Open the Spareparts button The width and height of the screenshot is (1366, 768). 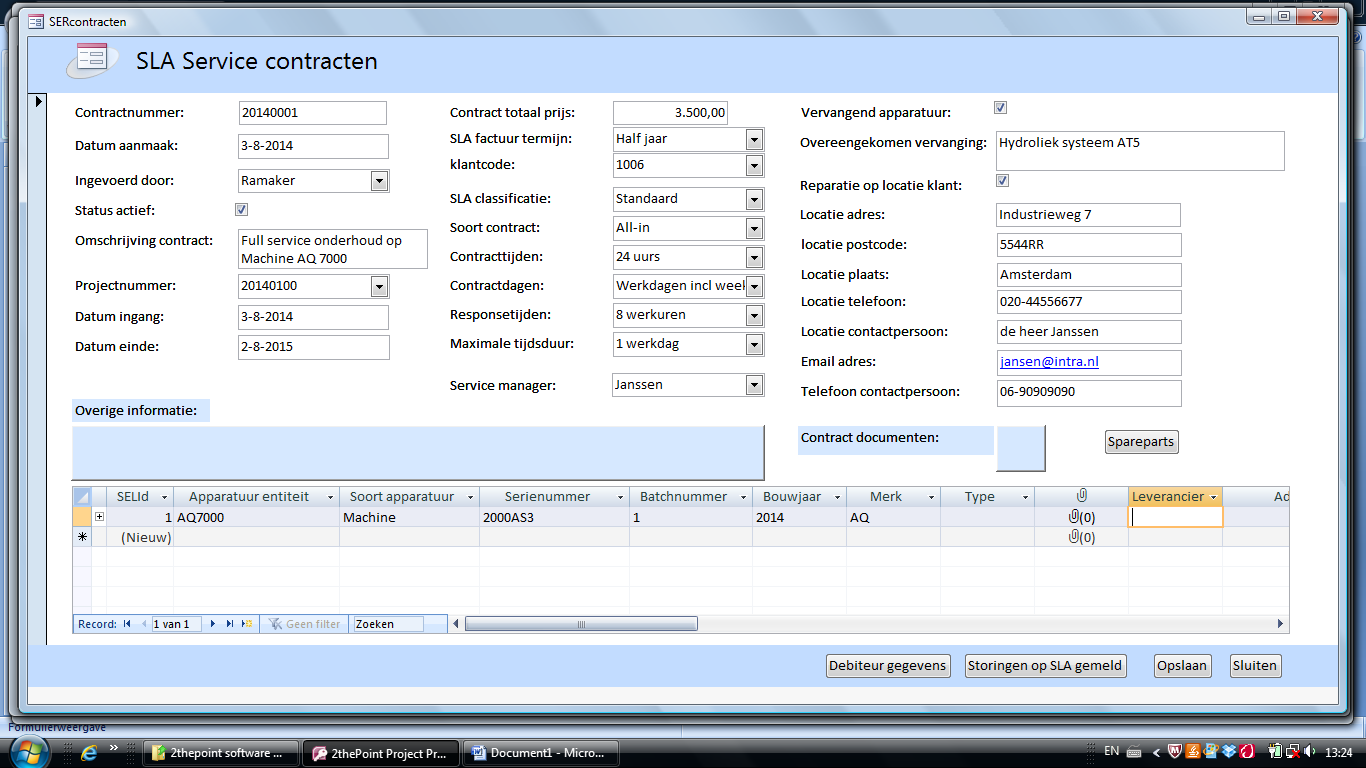click(1141, 442)
